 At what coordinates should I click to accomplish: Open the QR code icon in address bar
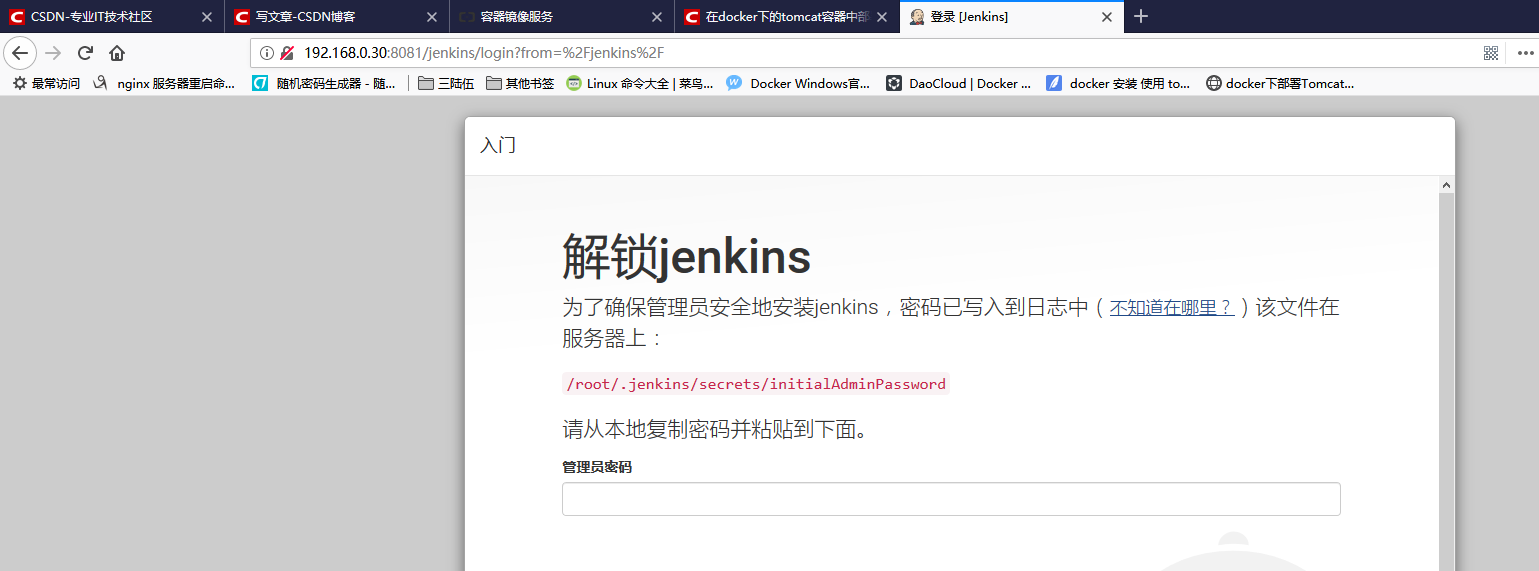(x=1491, y=53)
